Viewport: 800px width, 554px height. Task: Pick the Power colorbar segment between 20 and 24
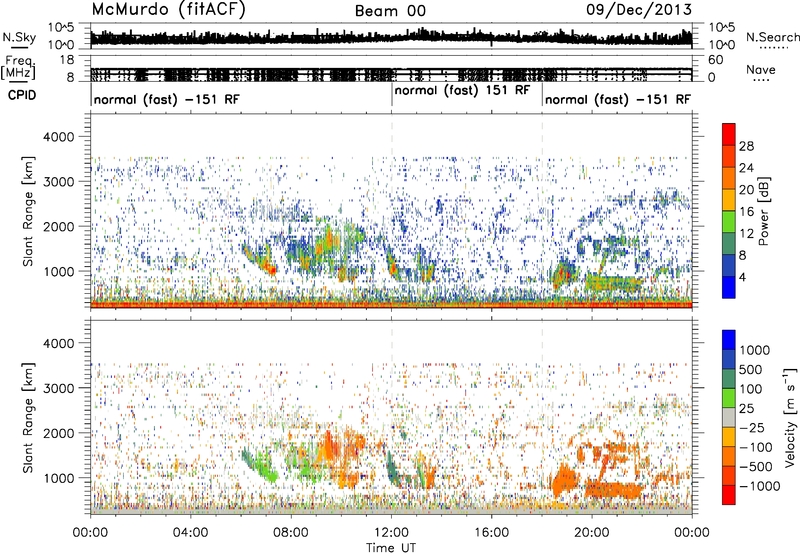(x=729, y=179)
